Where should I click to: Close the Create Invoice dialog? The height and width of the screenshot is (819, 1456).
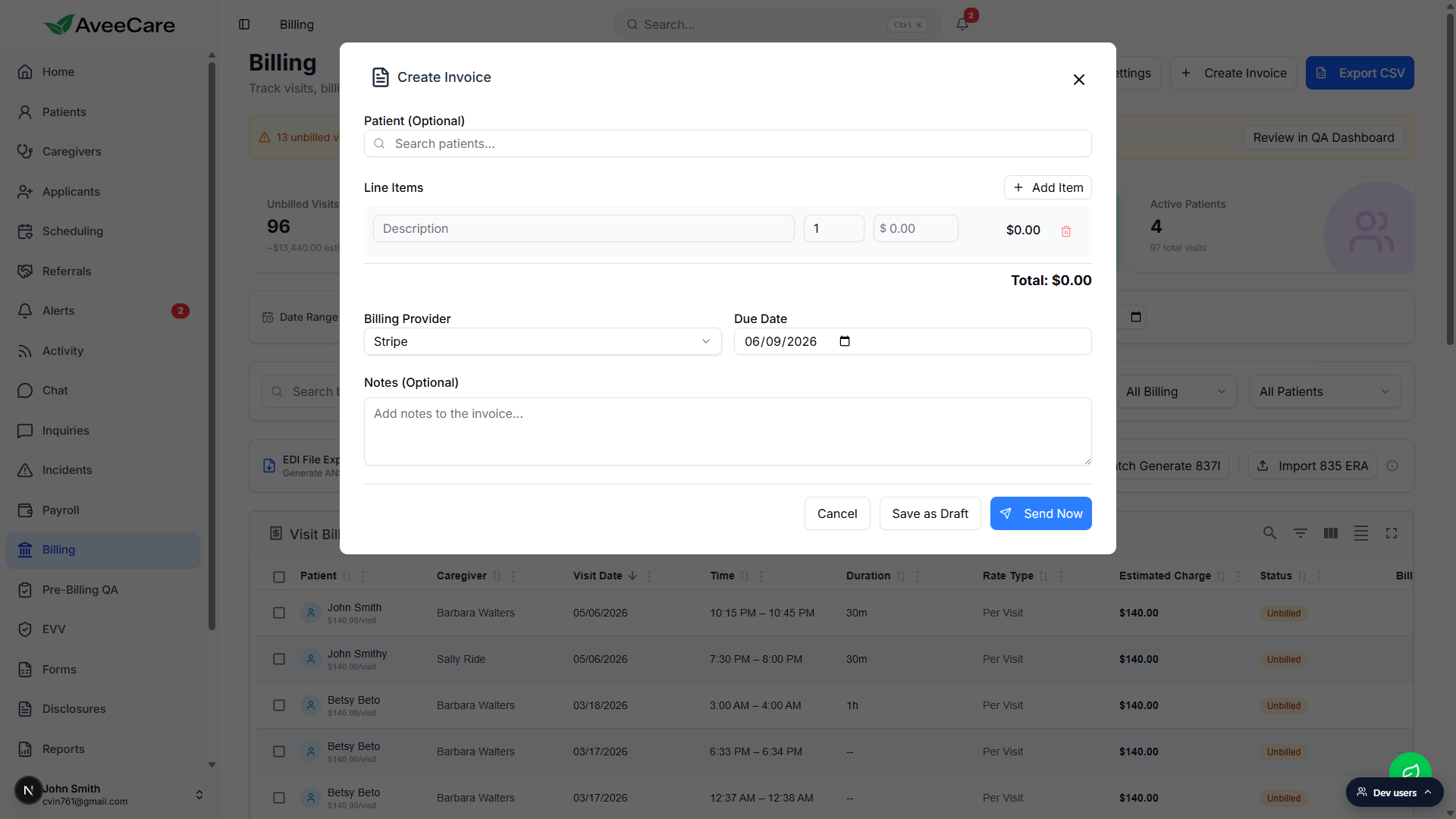pyautogui.click(x=1078, y=80)
